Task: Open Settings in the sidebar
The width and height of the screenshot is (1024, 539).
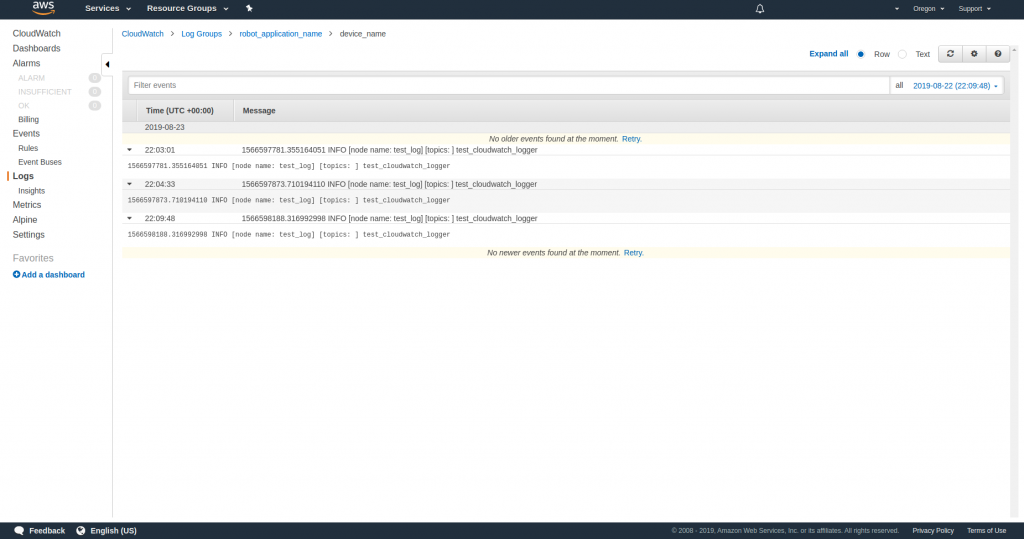Action: 29,235
